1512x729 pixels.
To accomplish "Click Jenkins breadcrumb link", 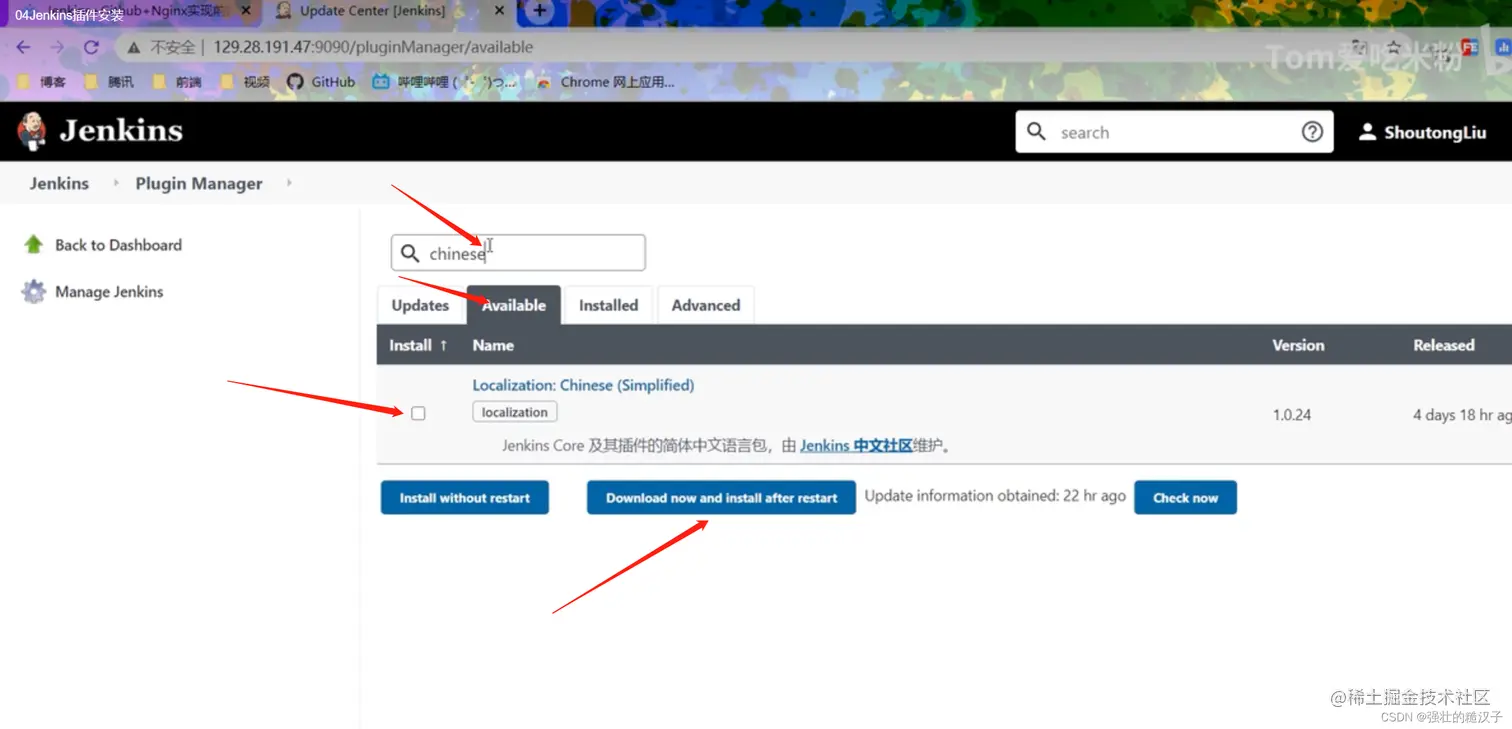I will click(59, 183).
